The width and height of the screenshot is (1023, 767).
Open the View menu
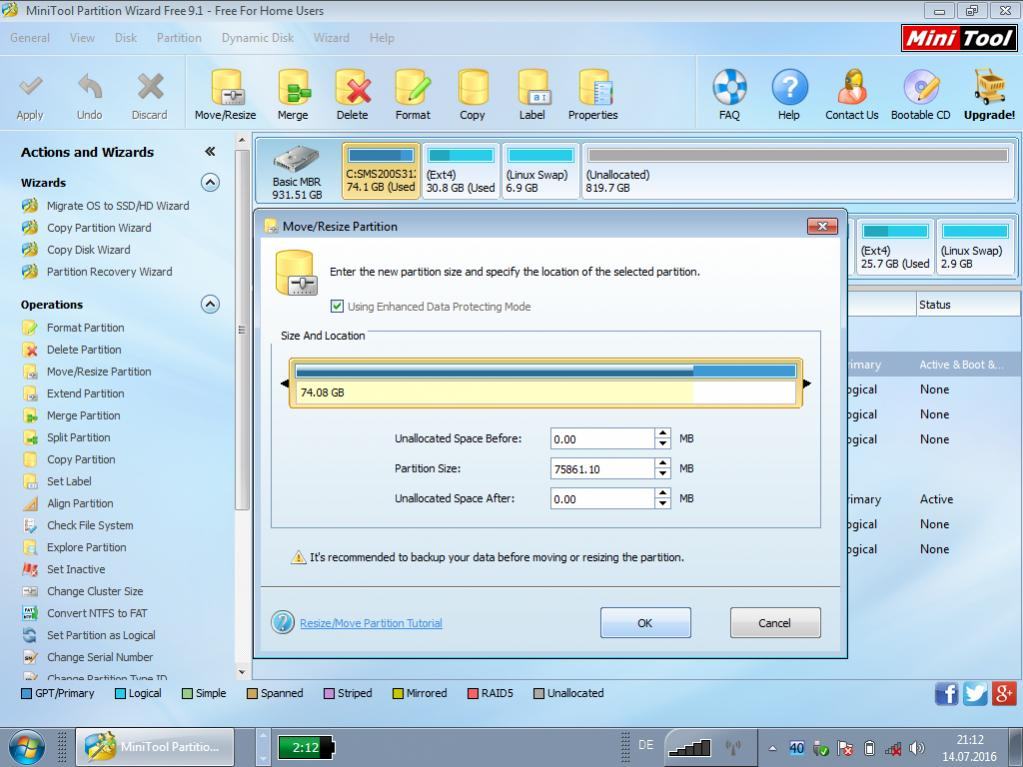point(82,38)
